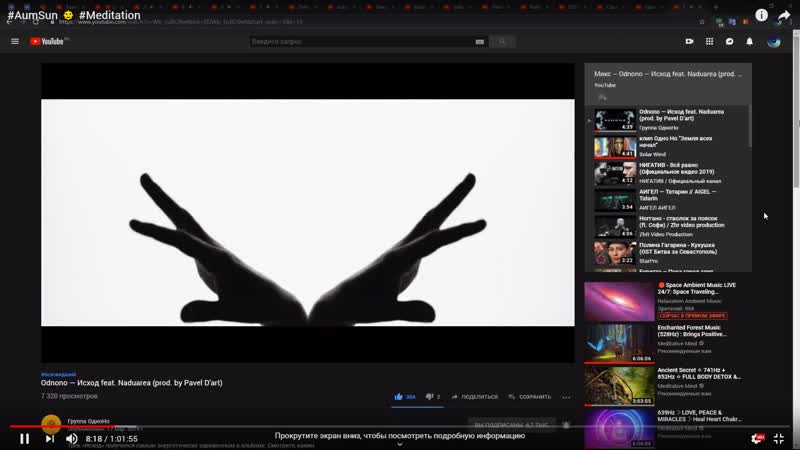Save the video to a playlist
Screen dimensions: 800x450
tap(530, 396)
